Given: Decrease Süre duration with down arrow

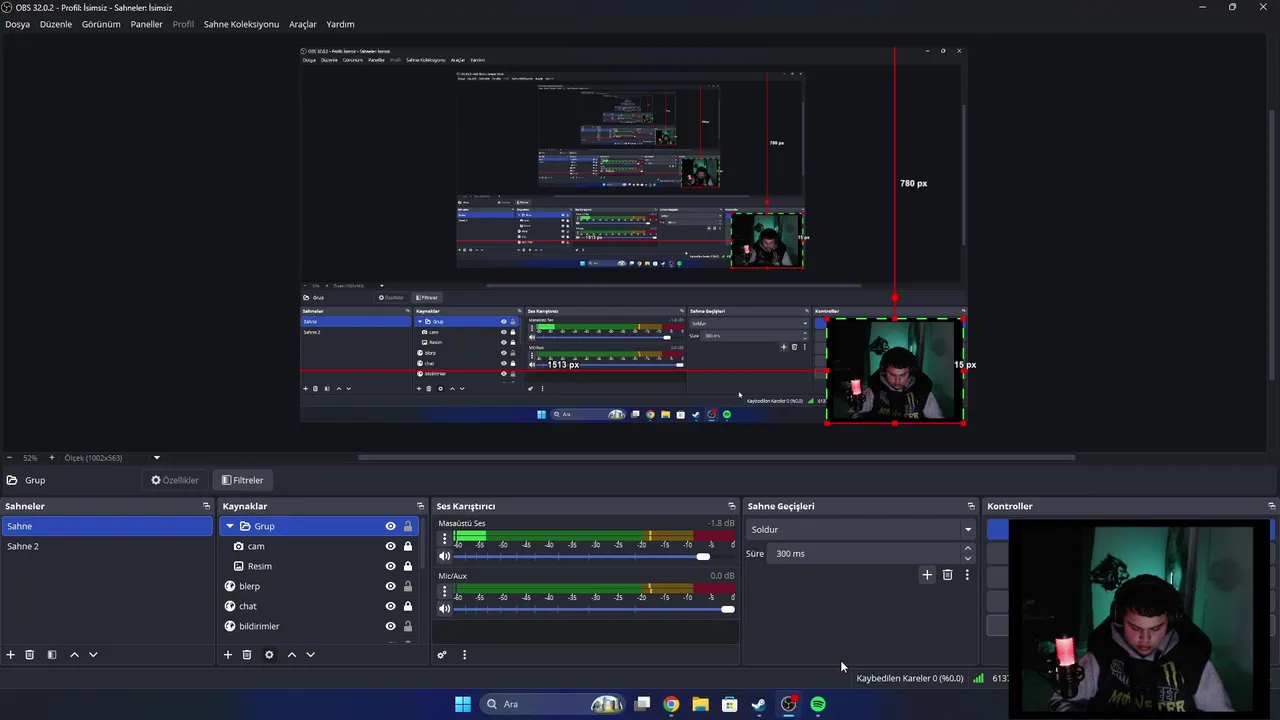Looking at the screenshot, I should coord(967,558).
